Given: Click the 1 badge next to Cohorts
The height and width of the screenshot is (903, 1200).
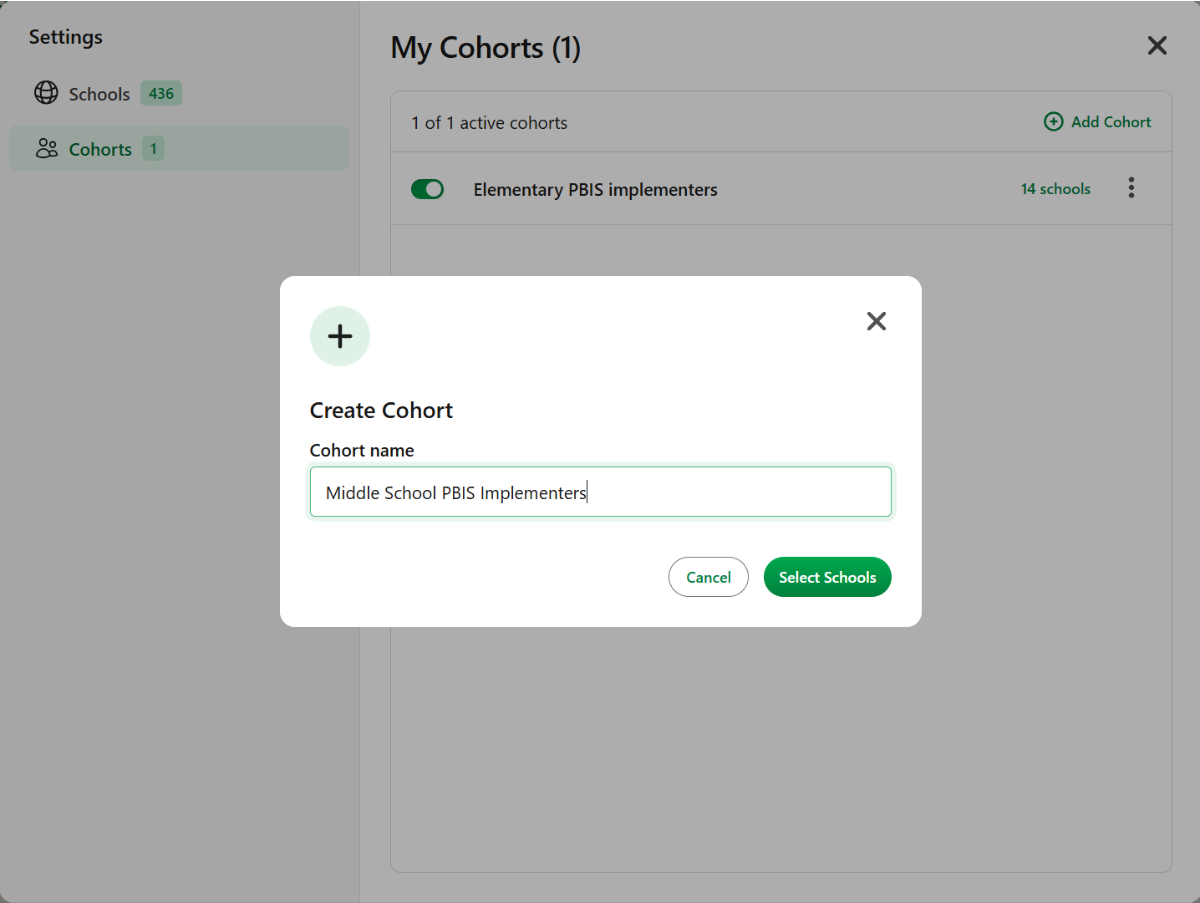Looking at the screenshot, I should click(153, 149).
